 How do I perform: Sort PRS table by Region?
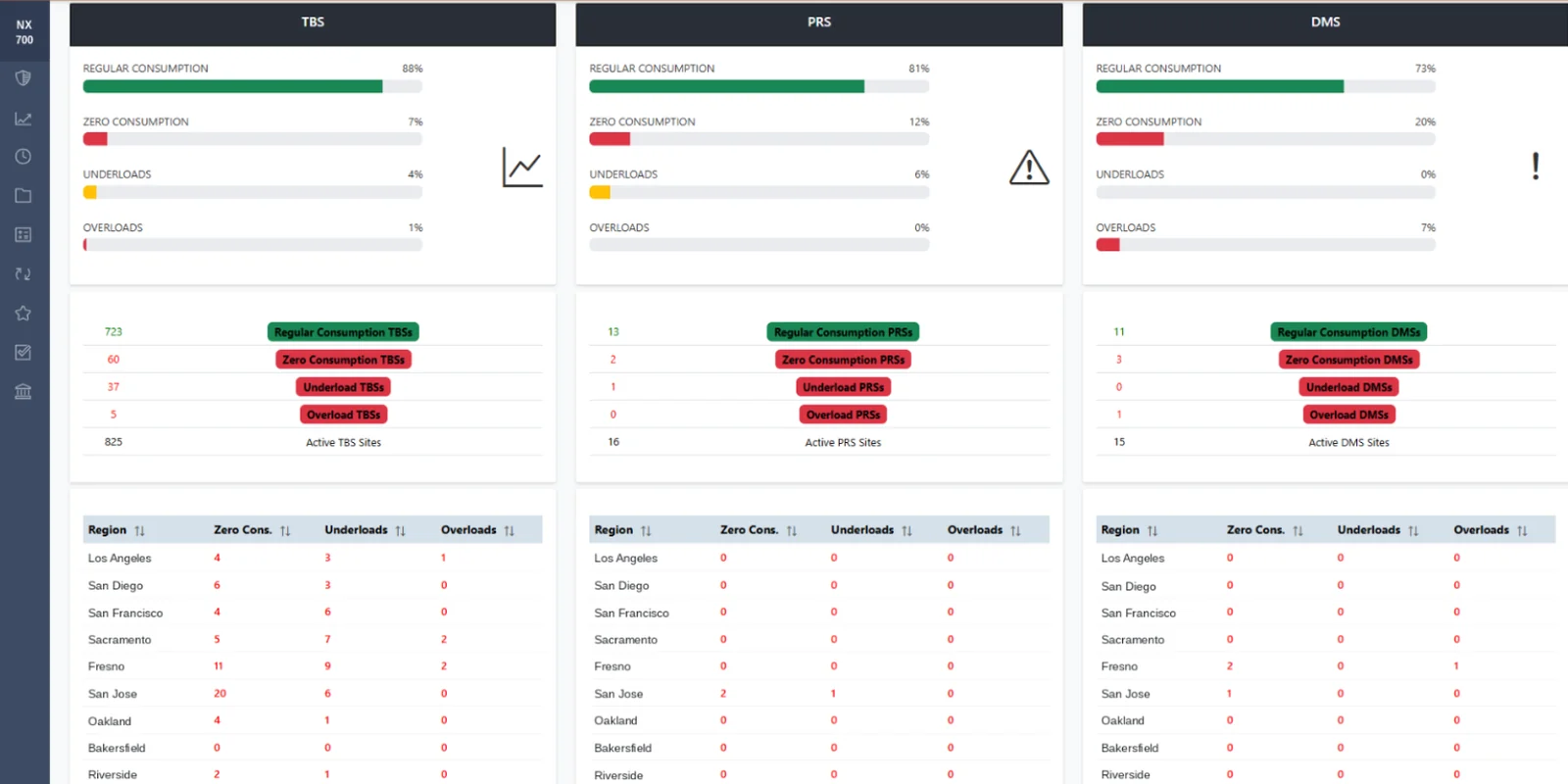point(646,531)
